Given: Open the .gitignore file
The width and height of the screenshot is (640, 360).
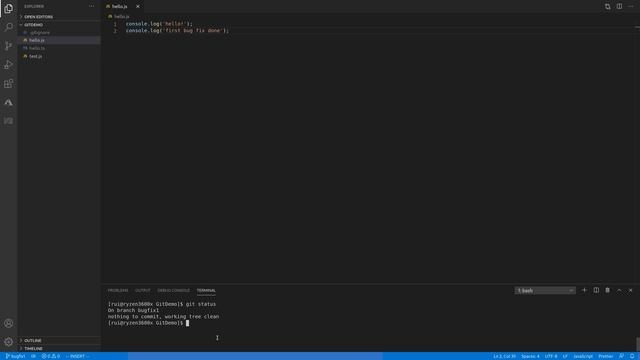Looking at the screenshot, I should coord(59,32).
